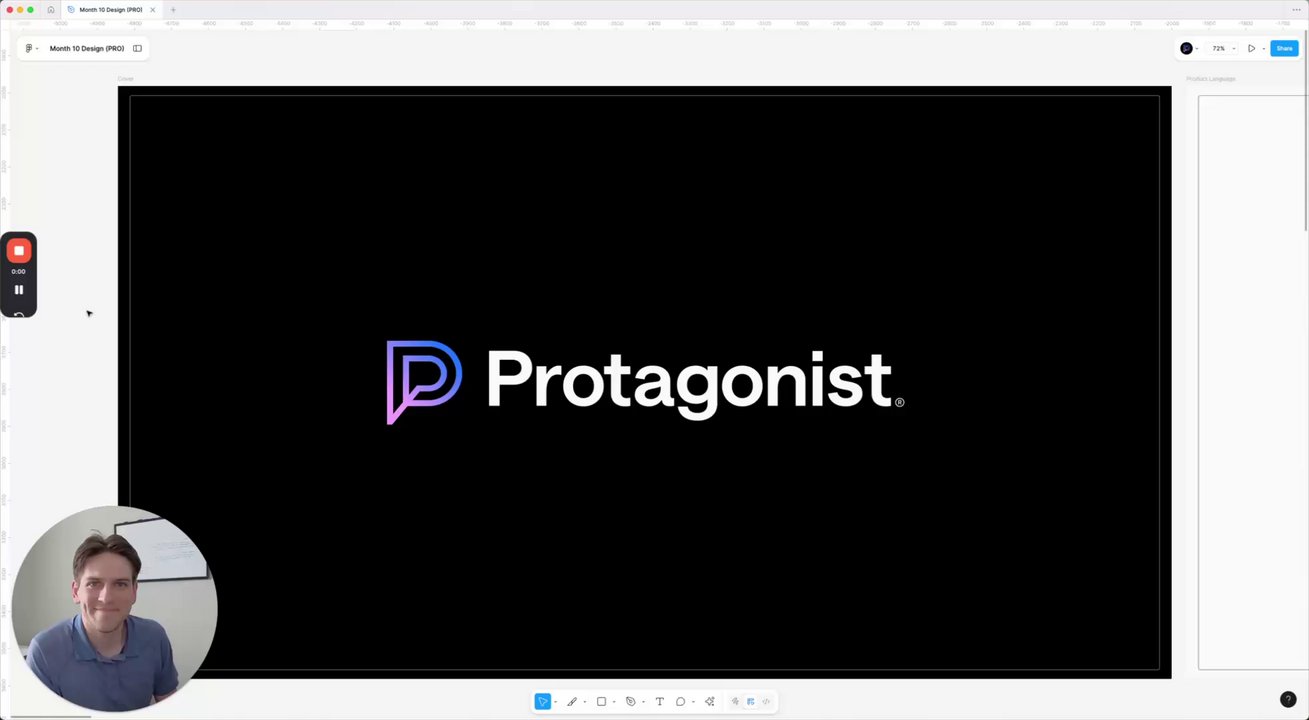Select the Comment tool
The width and height of the screenshot is (1309, 720).
point(680,702)
